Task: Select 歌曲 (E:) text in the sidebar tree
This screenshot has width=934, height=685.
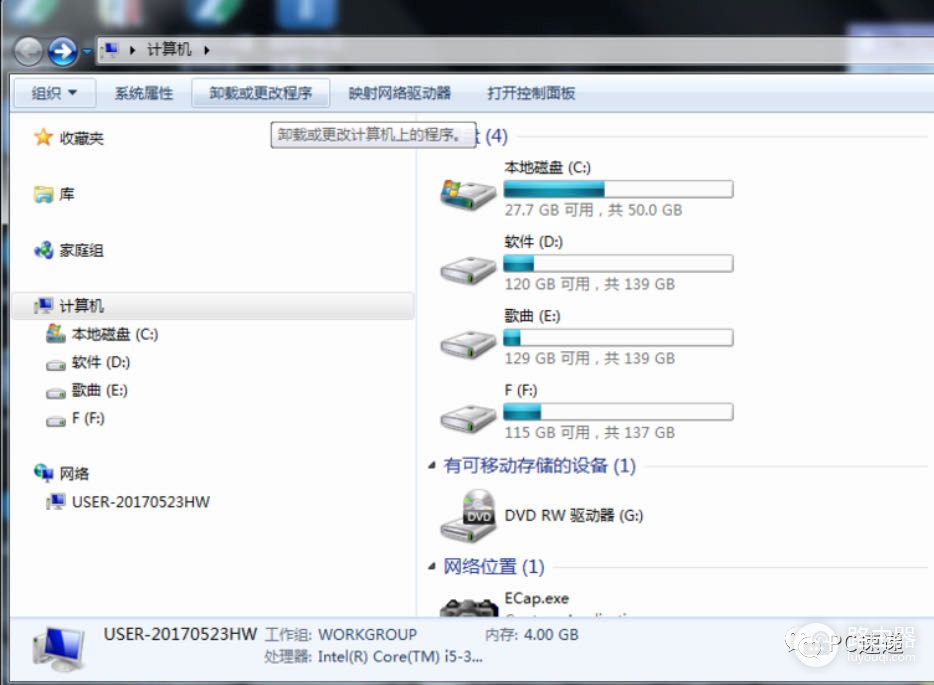Action: click(99, 390)
